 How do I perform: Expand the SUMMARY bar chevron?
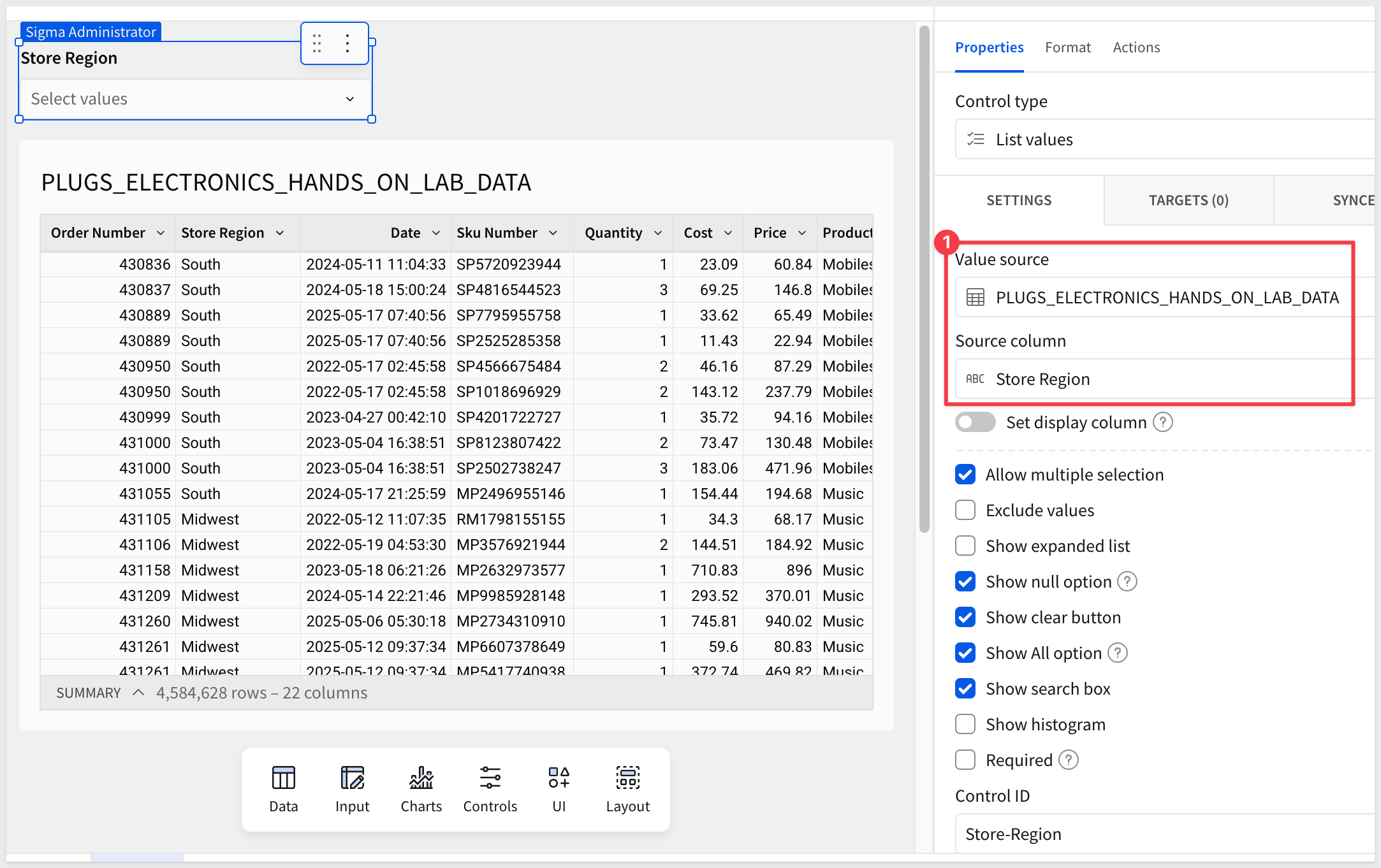(138, 693)
